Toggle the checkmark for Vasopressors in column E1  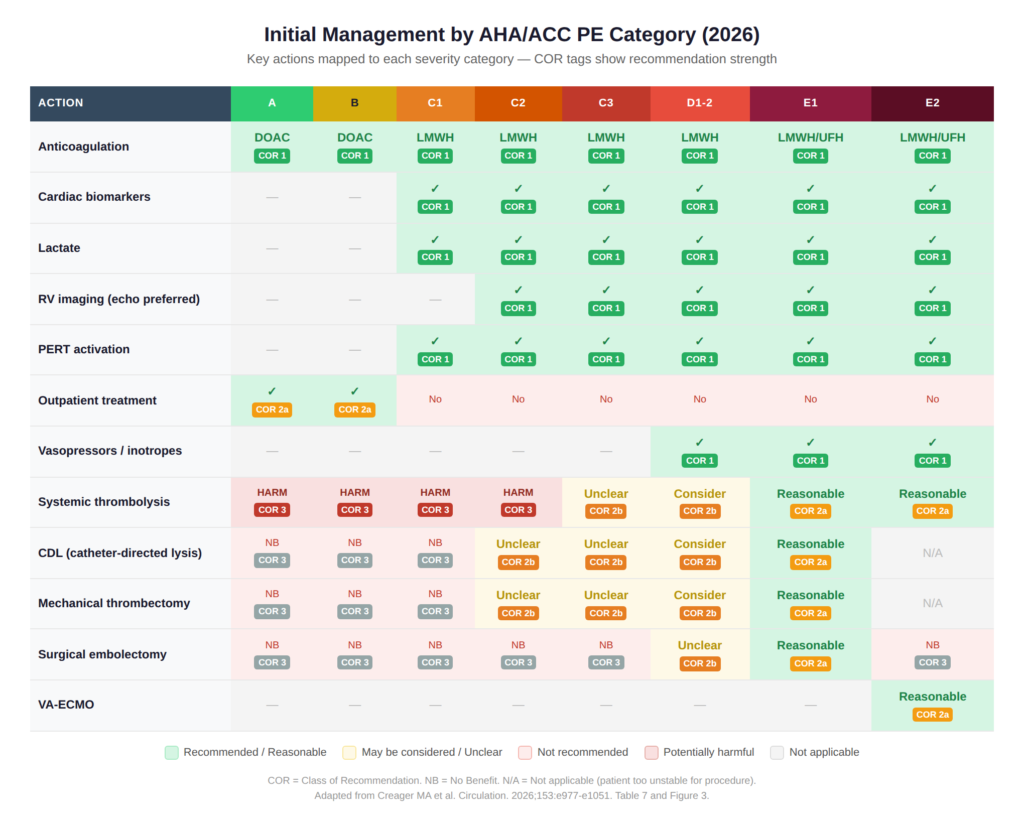pos(810,442)
